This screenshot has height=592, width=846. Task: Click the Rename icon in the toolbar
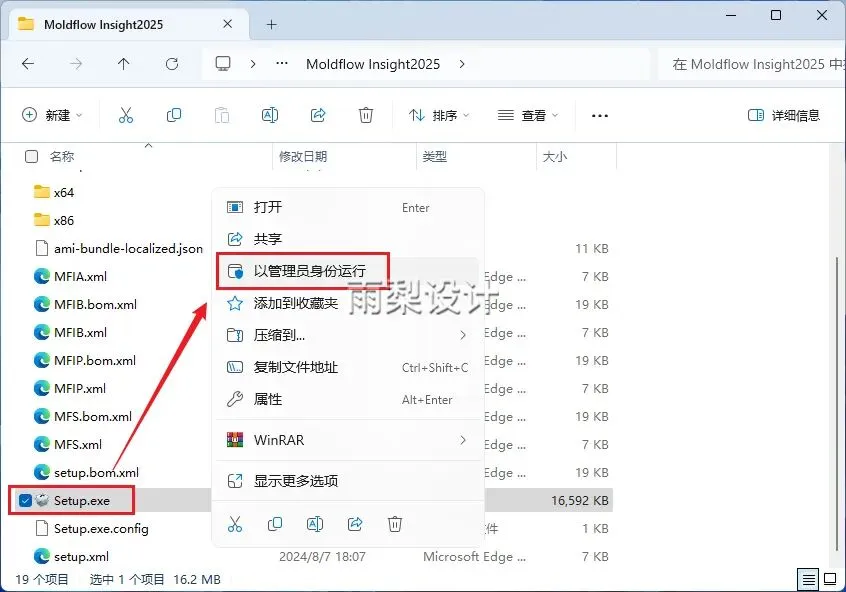(270, 115)
